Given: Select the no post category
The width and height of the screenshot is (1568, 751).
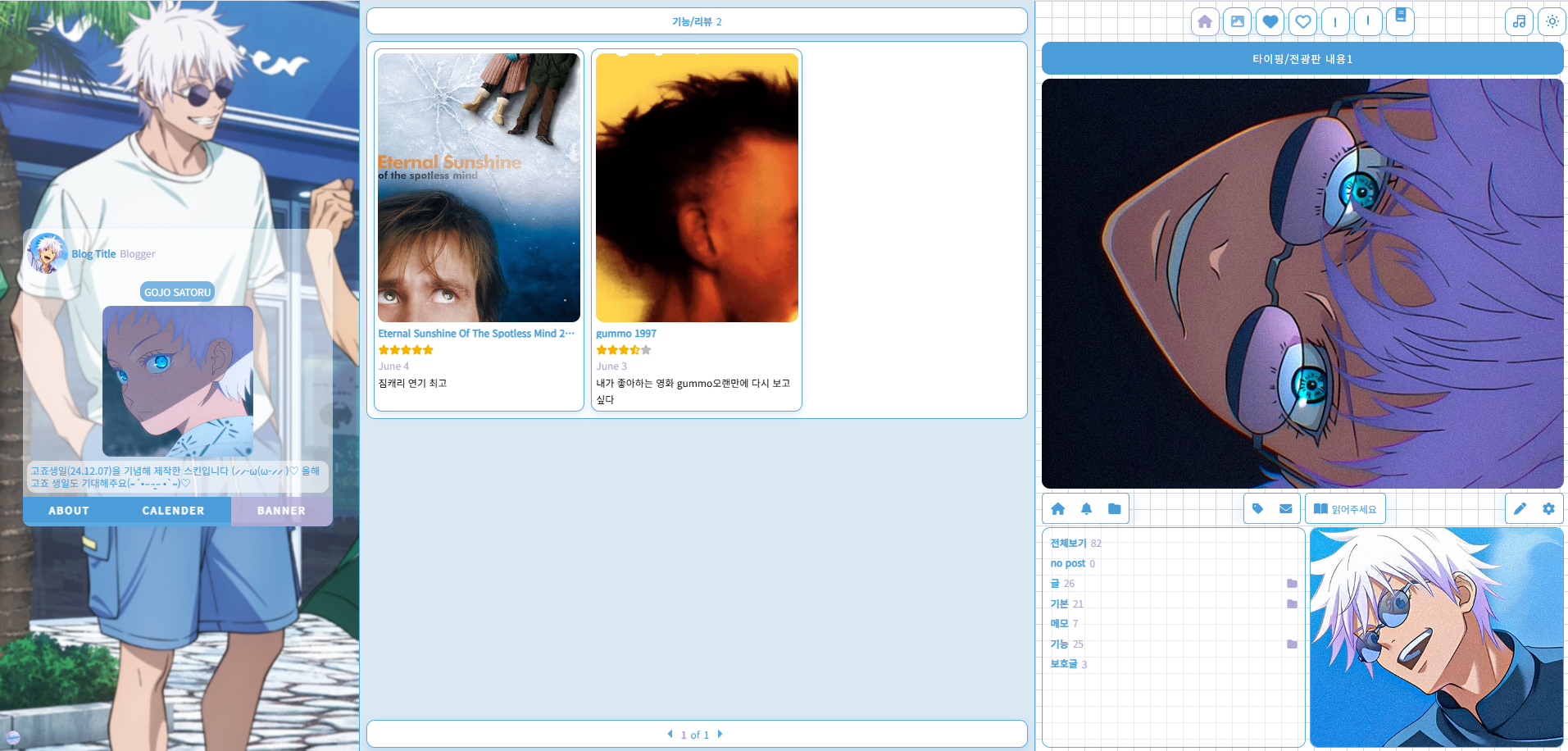Looking at the screenshot, I should 1072,563.
